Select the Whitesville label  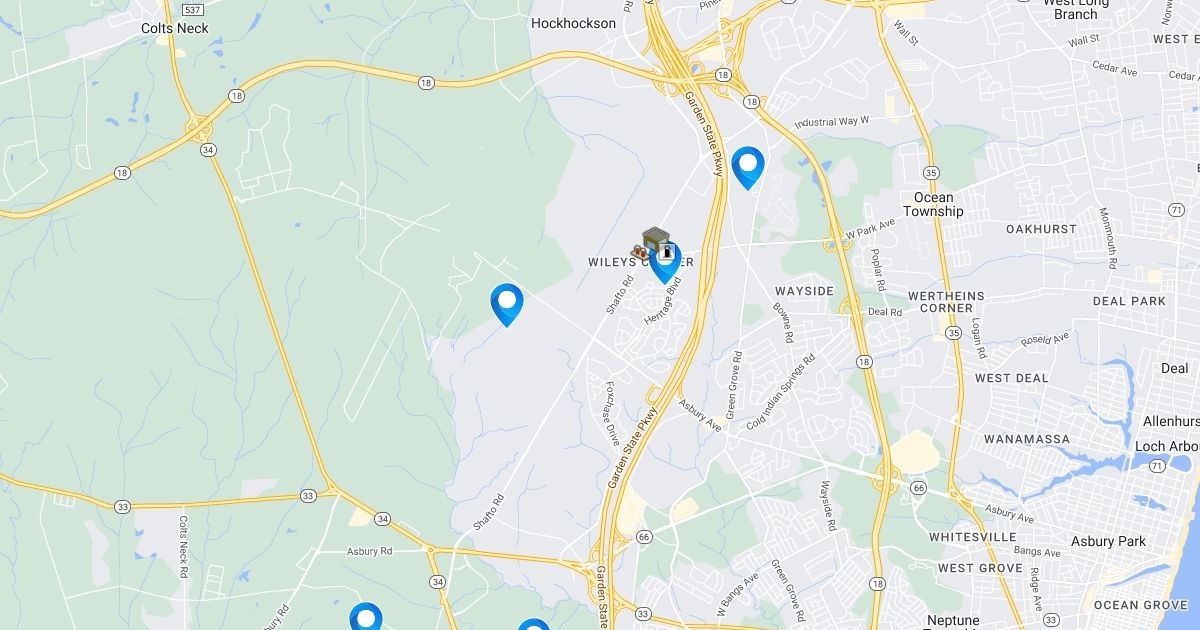[x=972, y=537]
